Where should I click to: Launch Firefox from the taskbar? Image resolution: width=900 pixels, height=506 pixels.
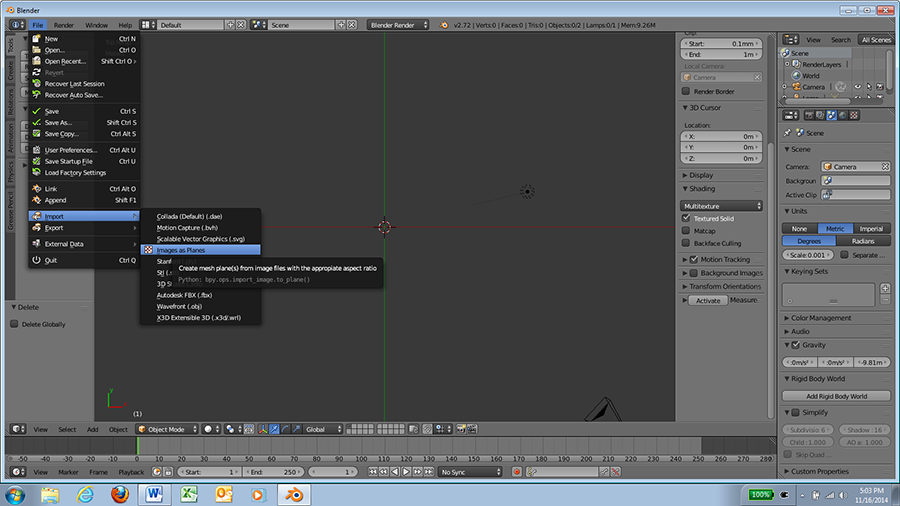pyautogui.click(x=119, y=495)
